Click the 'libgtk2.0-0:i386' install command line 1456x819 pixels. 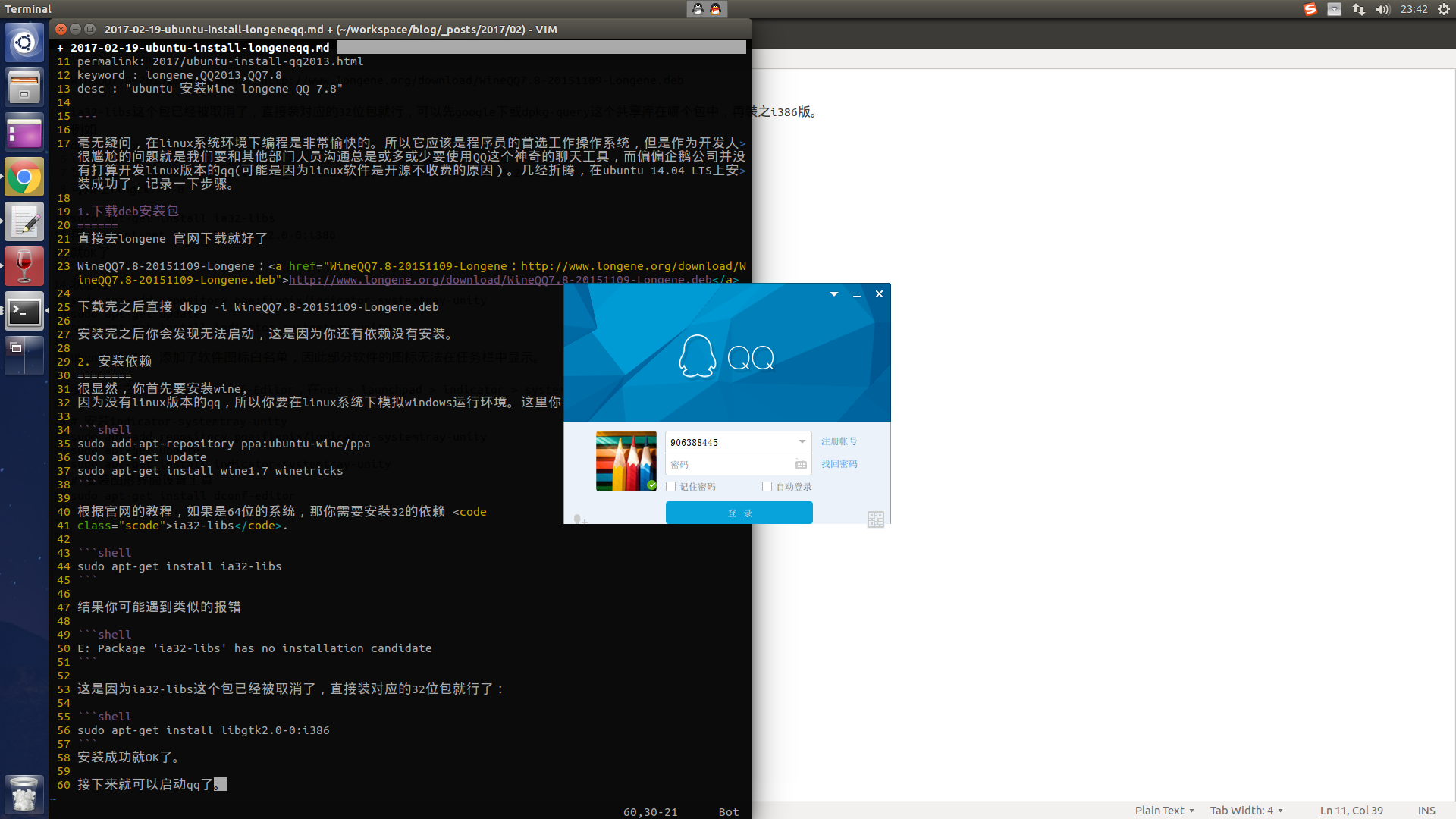coord(203,730)
